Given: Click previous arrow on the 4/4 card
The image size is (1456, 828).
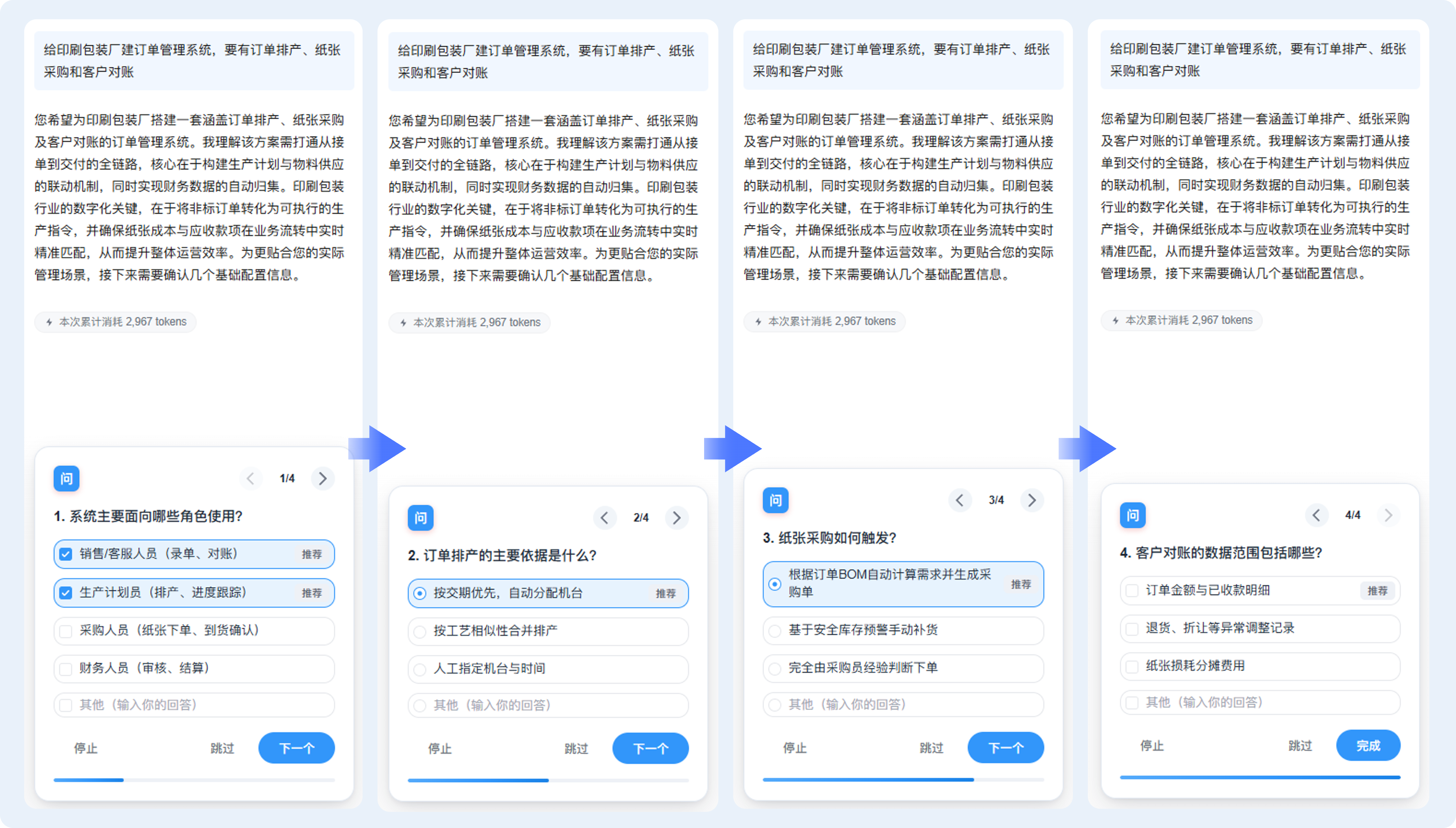Looking at the screenshot, I should click(x=1316, y=515).
